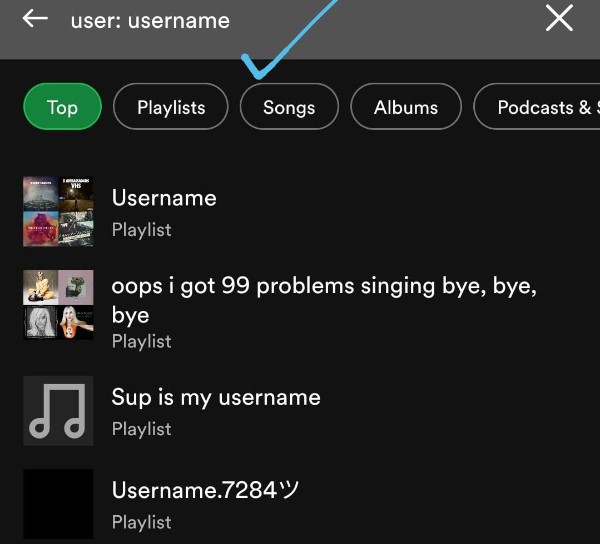Image resolution: width=600 pixels, height=544 pixels.
Task: Click the search field reading 'user: username'
Action: click(150, 20)
